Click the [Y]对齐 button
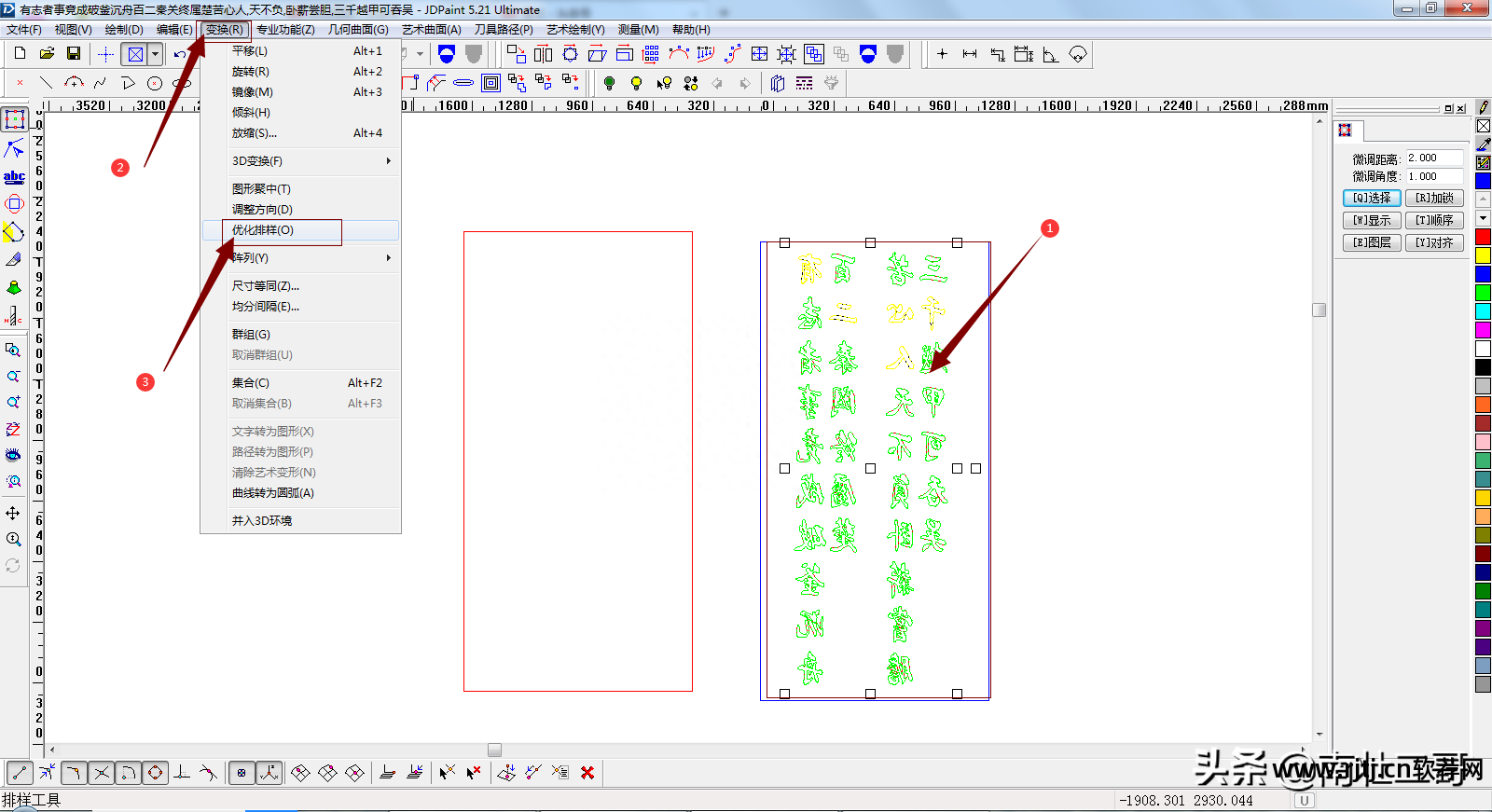This screenshot has height=812, width=1492. 1434,242
